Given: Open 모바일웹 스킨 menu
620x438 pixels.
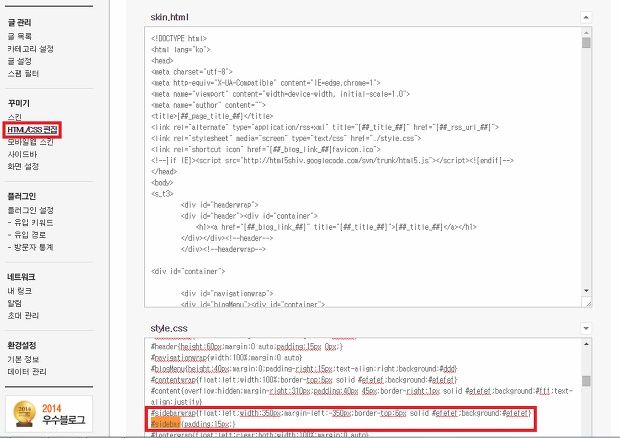Looking at the screenshot, I should [30, 142].
